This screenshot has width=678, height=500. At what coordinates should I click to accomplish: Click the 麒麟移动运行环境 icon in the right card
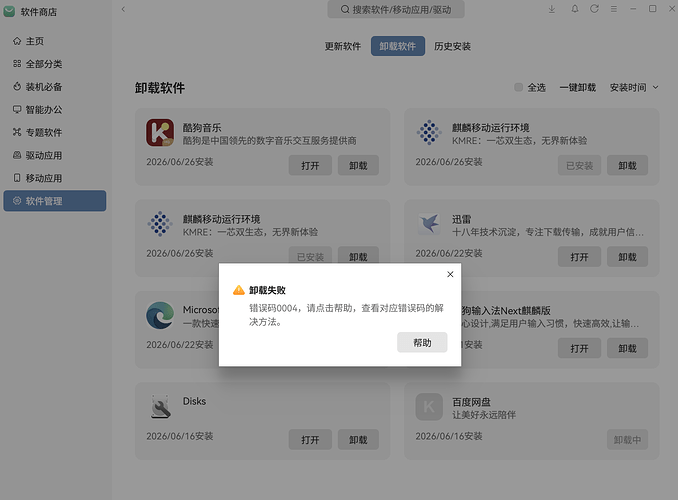click(429, 132)
